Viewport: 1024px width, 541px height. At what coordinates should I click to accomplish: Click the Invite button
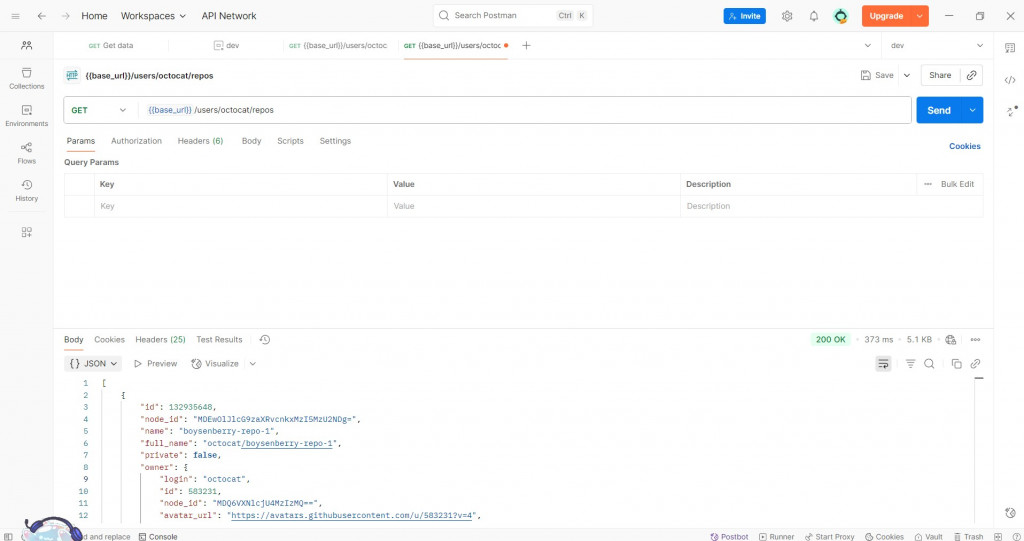click(744, 16)
